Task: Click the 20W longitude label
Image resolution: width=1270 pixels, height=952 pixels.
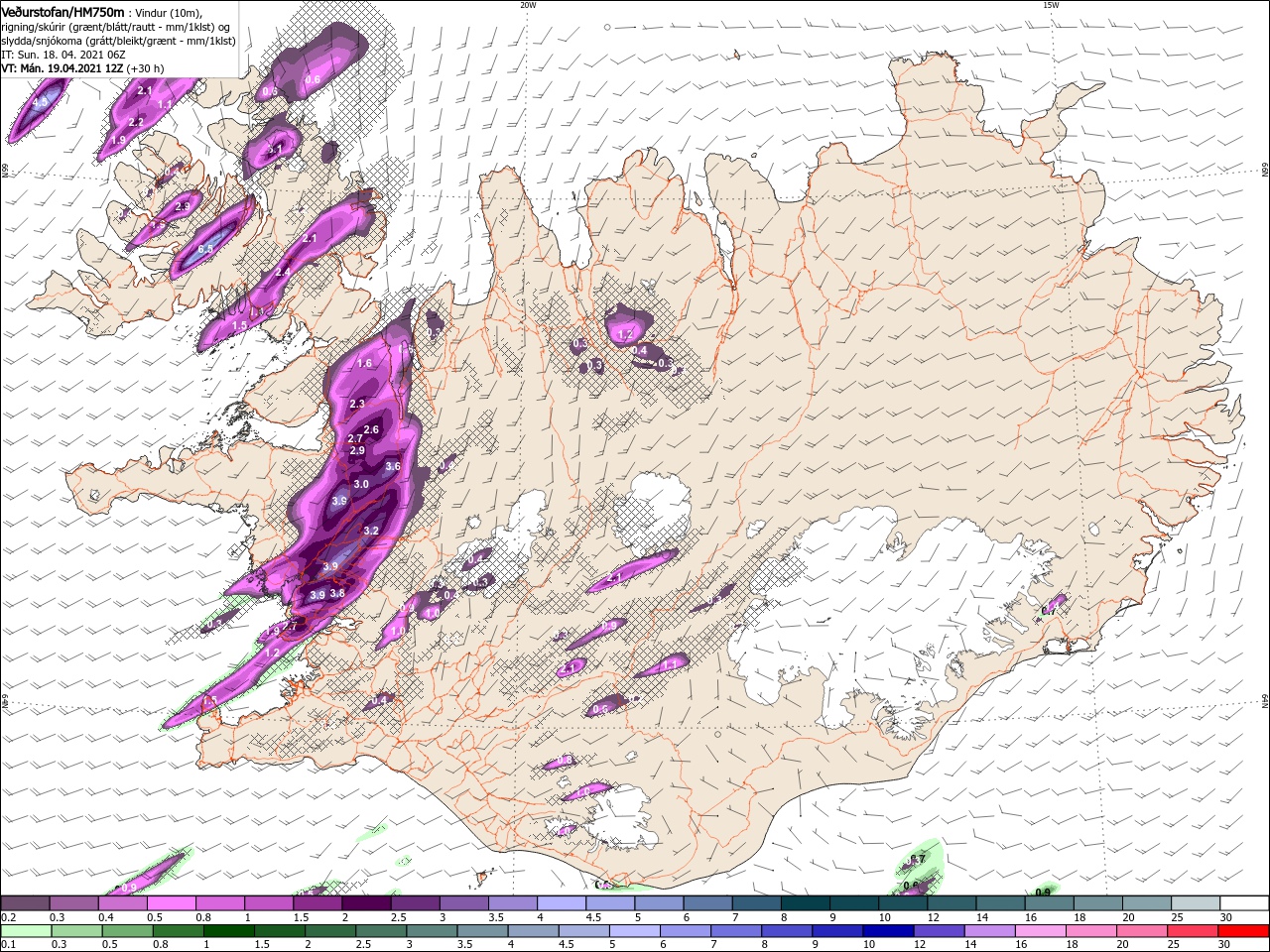Action: pyautogui.click(x=528, y=5)
